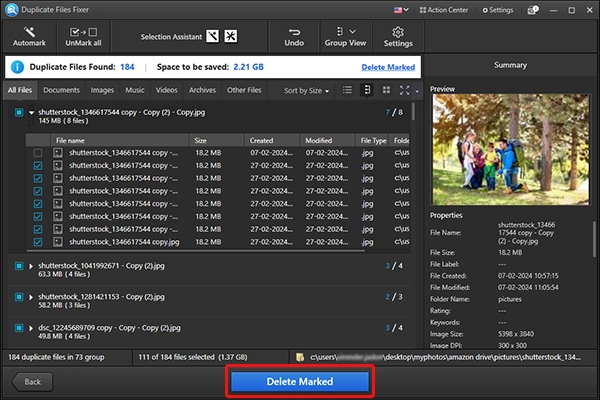Toggle group checkbox for shutterstock_1281421153 group
This screenshot has width=600, height=400.
(19, 297)
